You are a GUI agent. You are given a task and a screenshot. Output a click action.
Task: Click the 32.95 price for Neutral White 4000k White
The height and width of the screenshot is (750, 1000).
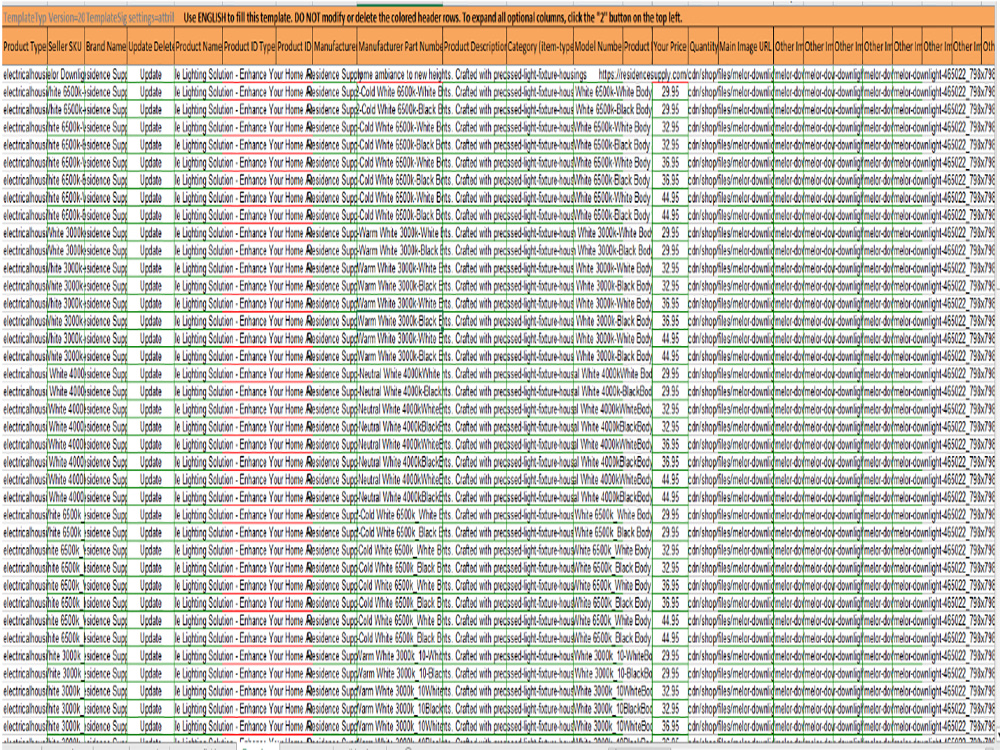(670, 409)
